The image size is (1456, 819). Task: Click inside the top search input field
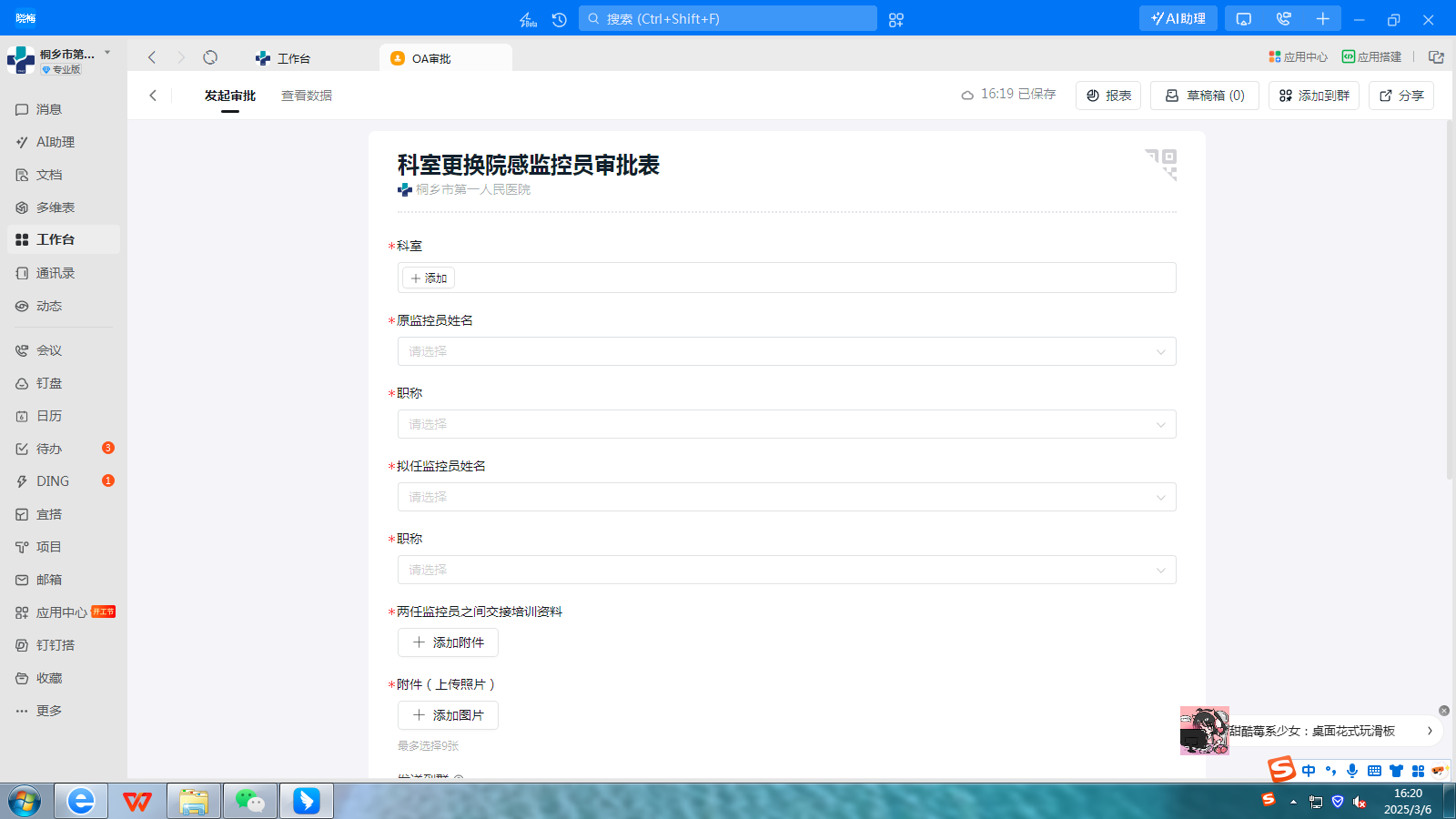pos(727,18)
